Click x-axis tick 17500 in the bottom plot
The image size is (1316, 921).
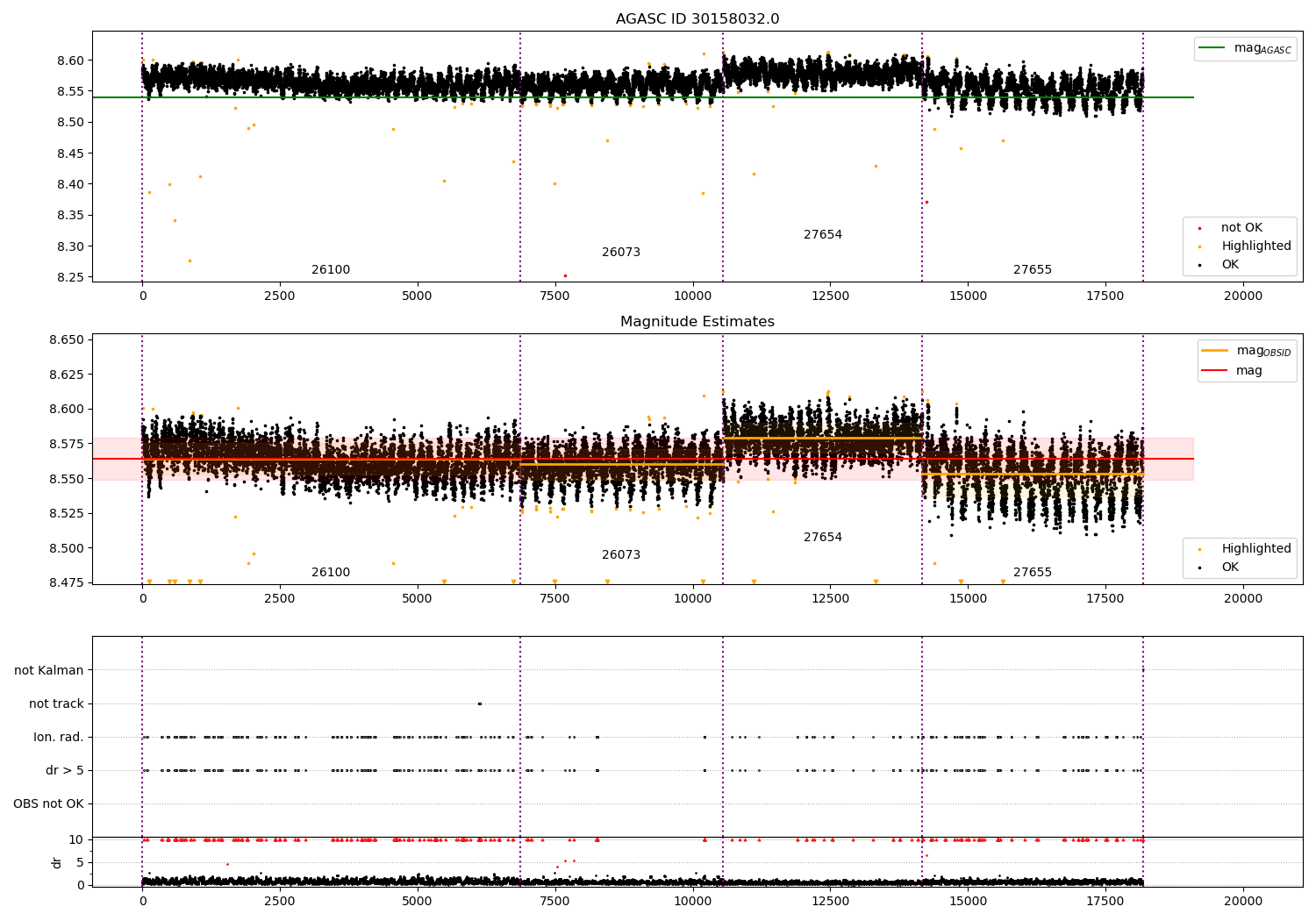coord(1105,901)
